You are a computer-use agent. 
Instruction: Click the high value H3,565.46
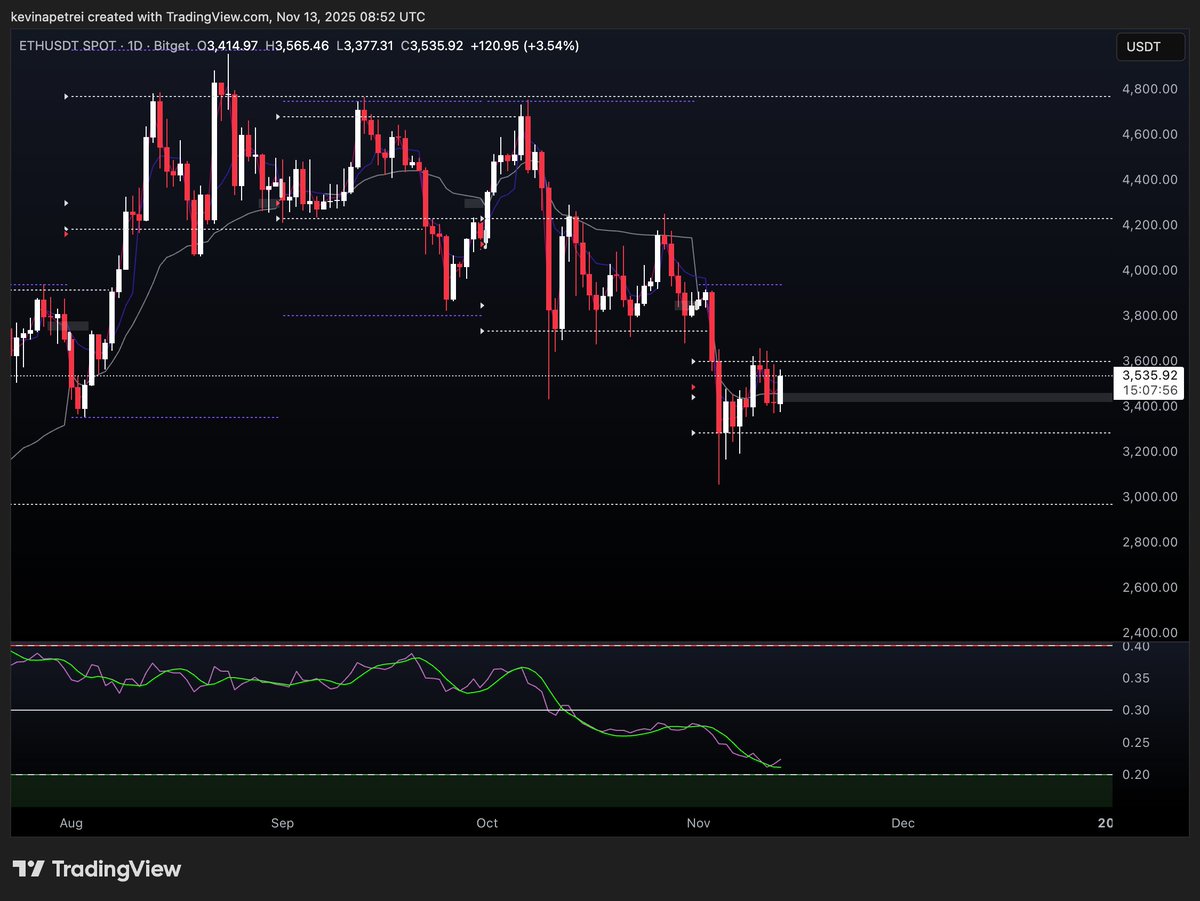tap(298, 46)
